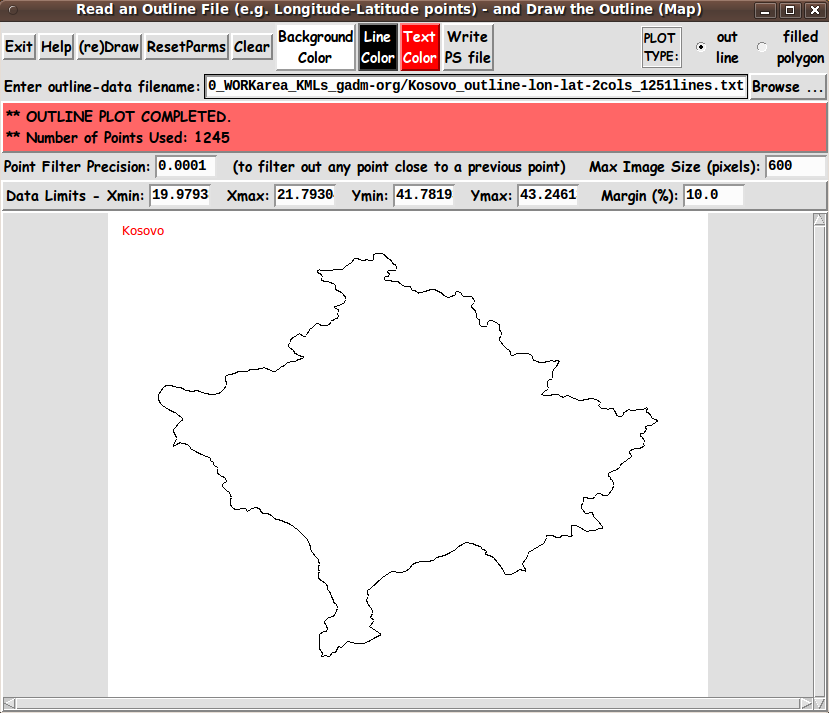This screenshot has width=829, height=713.
Task: Click the horizontal scrollbar left arrow
Action: pyautogui.click(x=10, y=703)
